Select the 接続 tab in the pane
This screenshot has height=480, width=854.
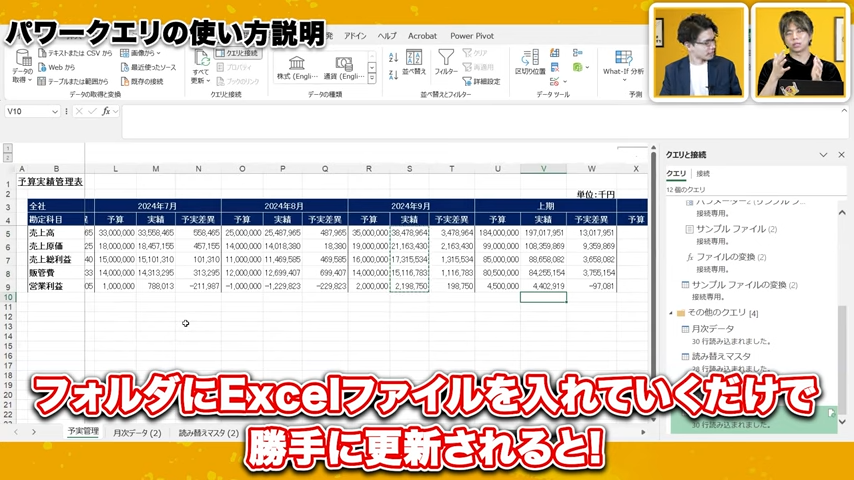point(703,174)
